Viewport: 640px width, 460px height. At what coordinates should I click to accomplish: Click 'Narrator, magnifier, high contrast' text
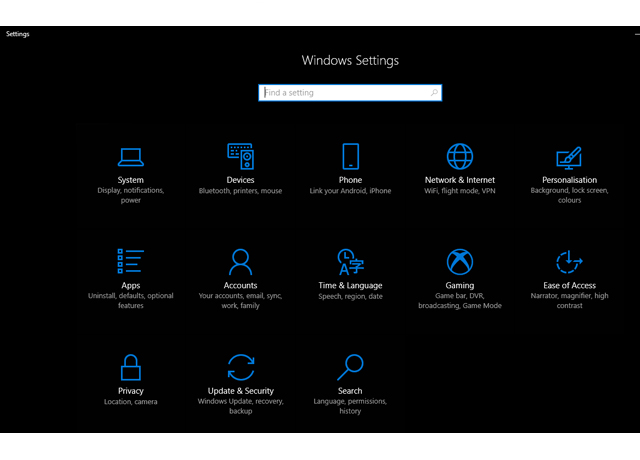pos(569,300)
